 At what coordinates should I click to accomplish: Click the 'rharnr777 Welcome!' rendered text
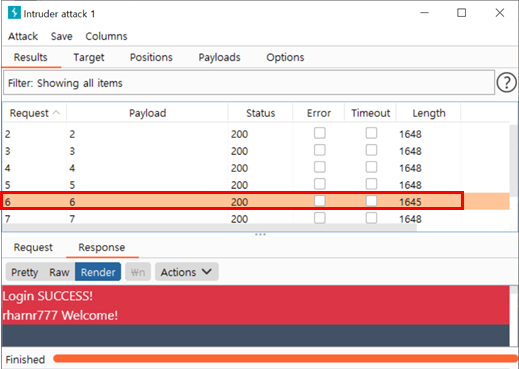pos(60,315)
